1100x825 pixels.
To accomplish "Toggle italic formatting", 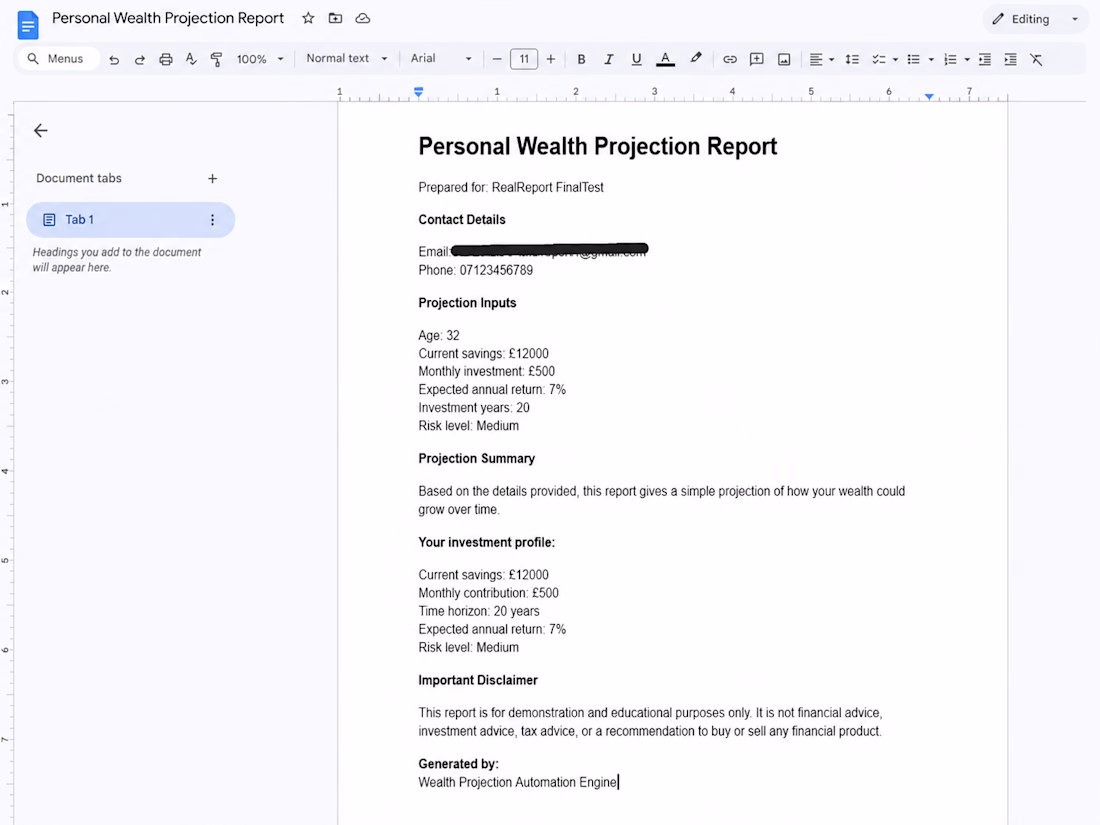I will pyautogui.click(x=608, y=60).
